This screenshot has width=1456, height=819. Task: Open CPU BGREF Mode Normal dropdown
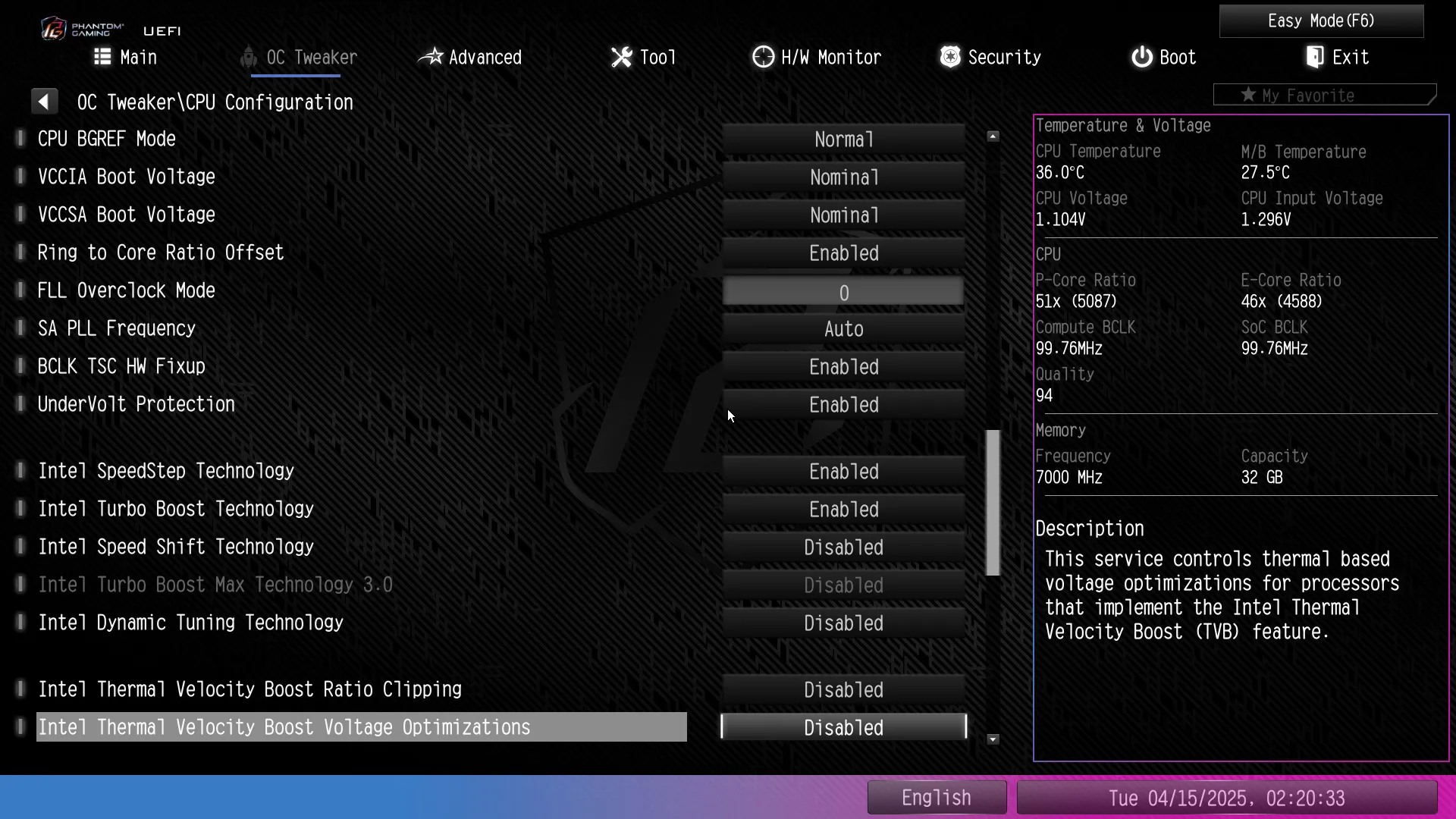843,140
